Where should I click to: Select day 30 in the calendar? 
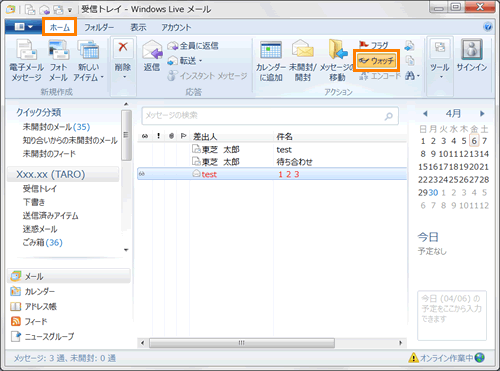pos(433,192)
